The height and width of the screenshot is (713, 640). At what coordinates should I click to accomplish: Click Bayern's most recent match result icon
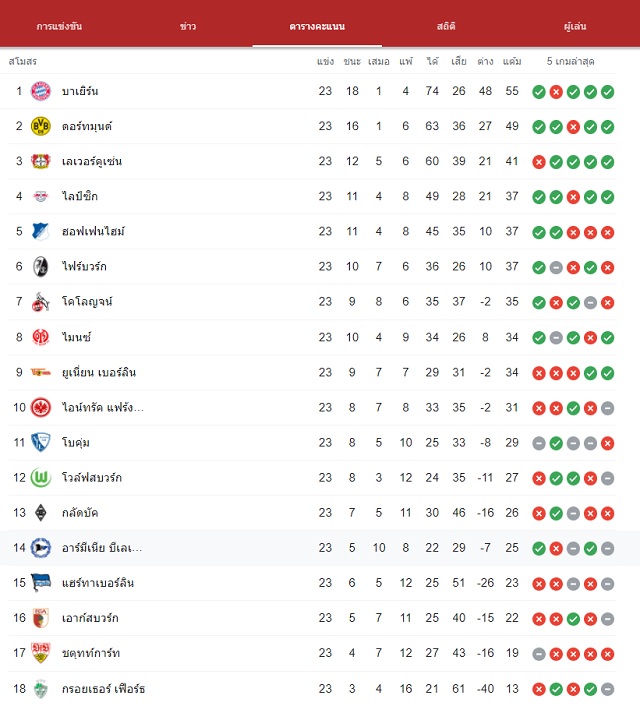coord(607,92)
